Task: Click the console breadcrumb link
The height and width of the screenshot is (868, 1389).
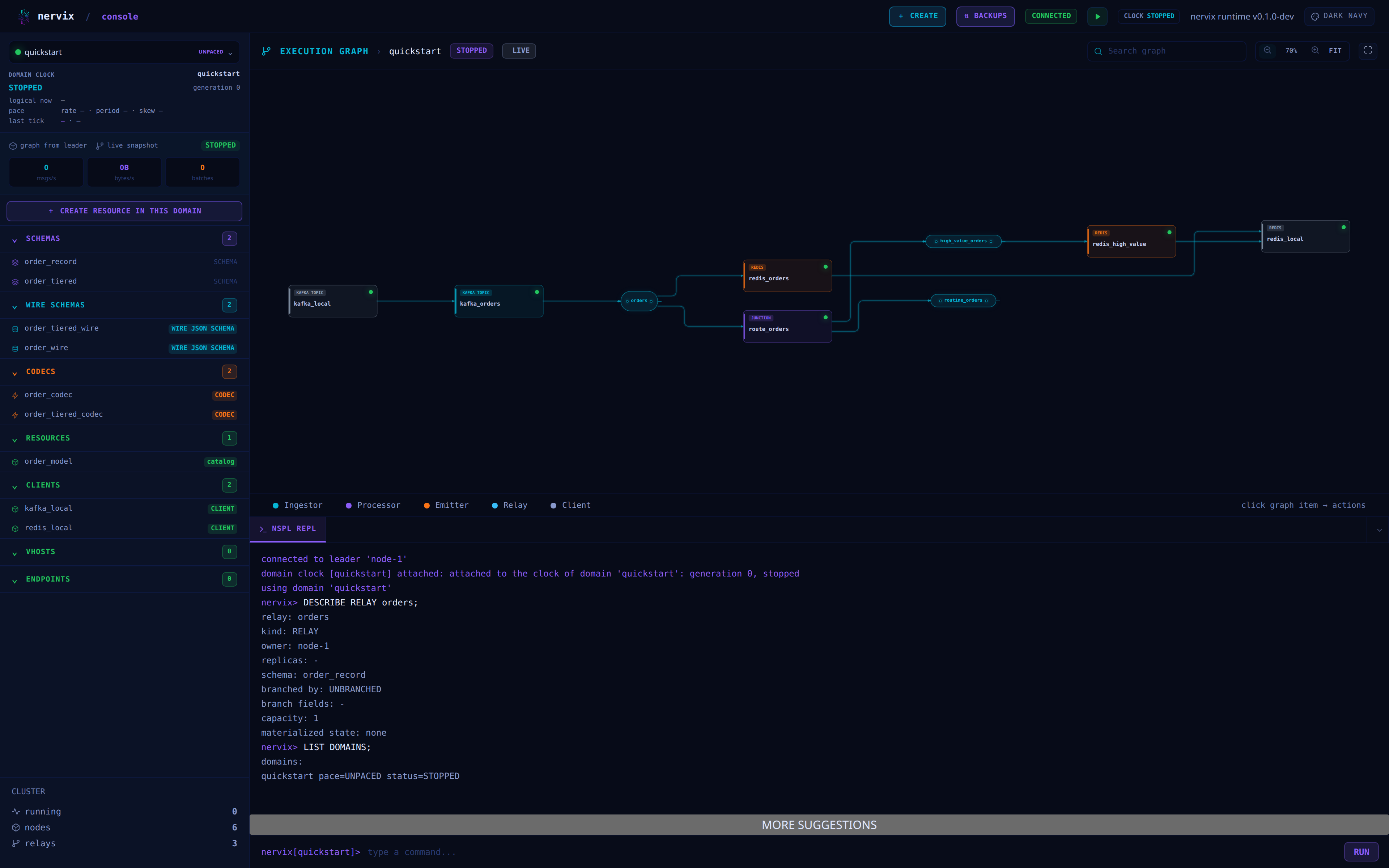Action: coord(120,17)
